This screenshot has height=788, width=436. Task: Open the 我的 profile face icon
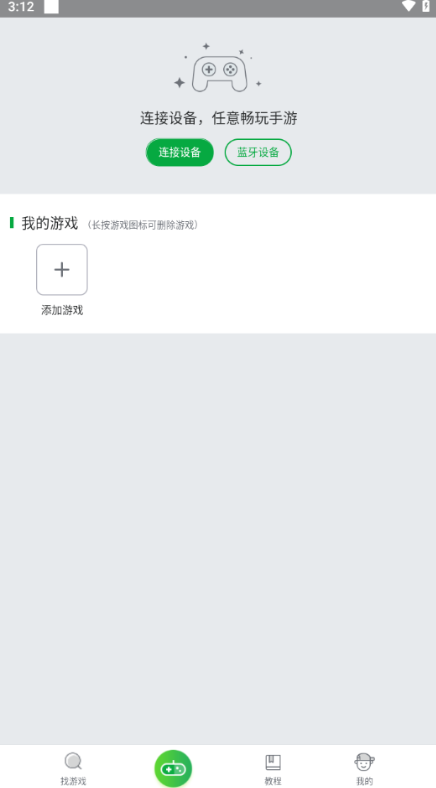[364, 762]
